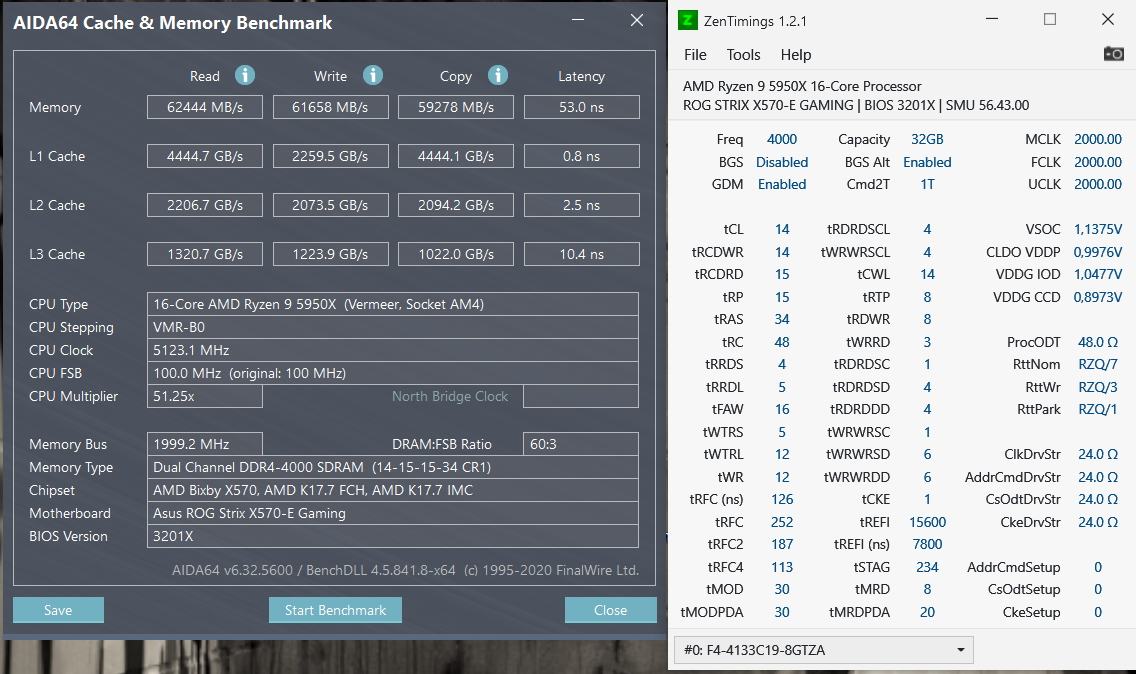This screenshot has height=674, width=1136.
Task: Select L3 Cache Read value 1320.7 GB/s
Action: click(x=205, y=254)
